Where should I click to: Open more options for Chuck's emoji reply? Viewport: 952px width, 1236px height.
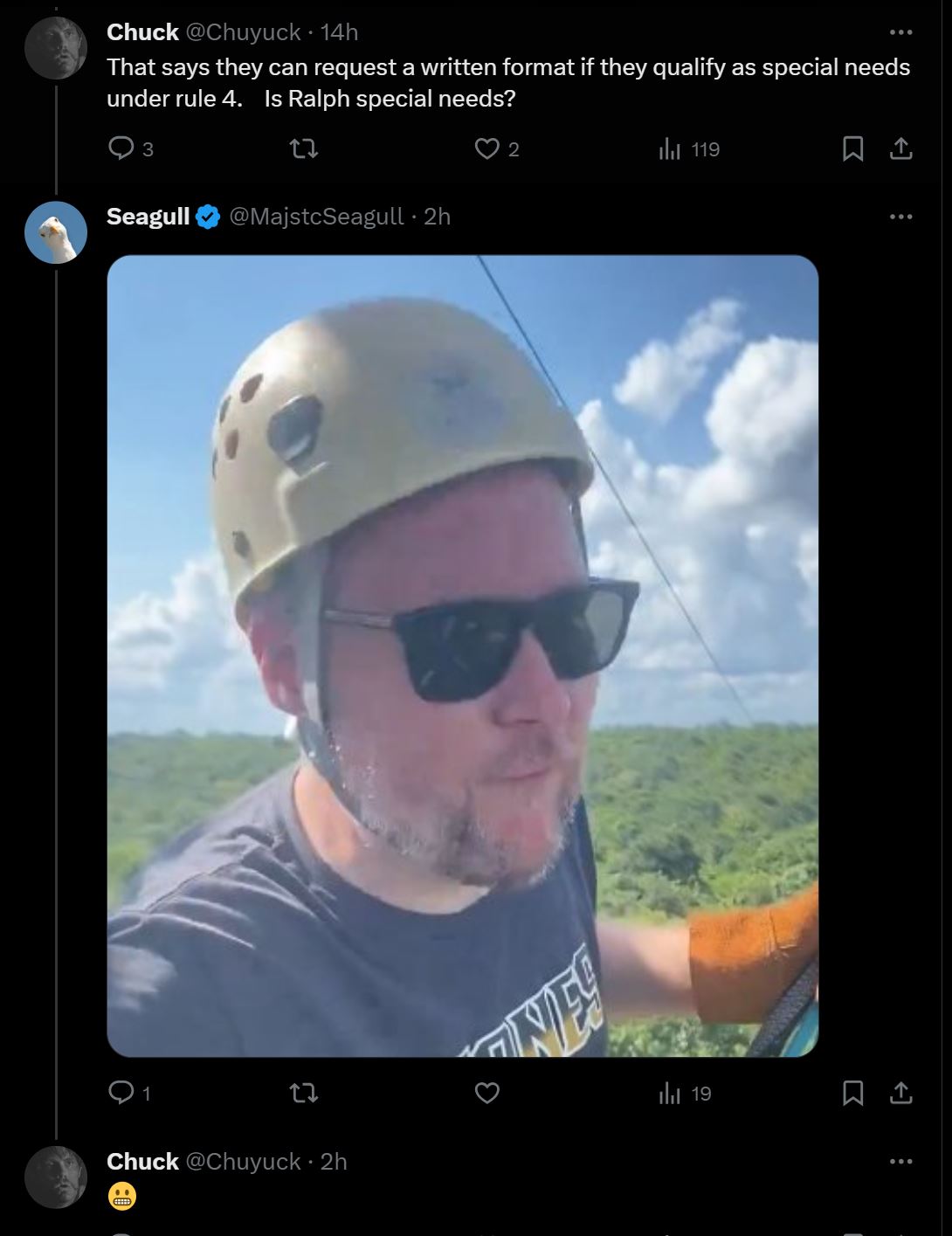pos(900,1162)
